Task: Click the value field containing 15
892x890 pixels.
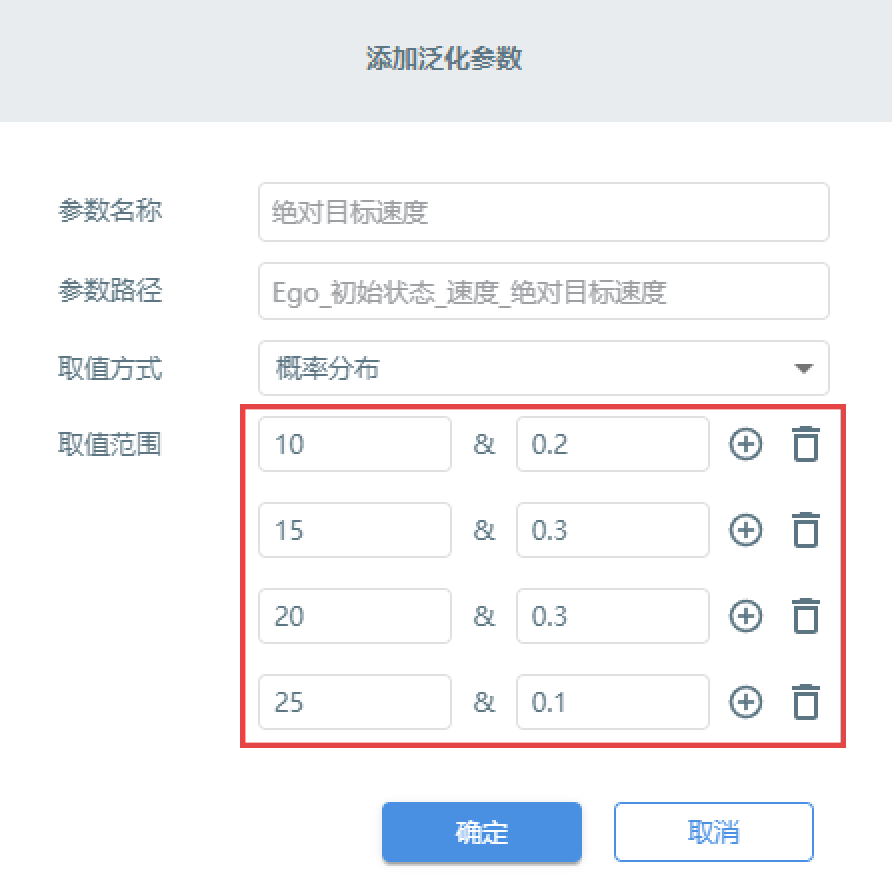Action: [355, 530]
